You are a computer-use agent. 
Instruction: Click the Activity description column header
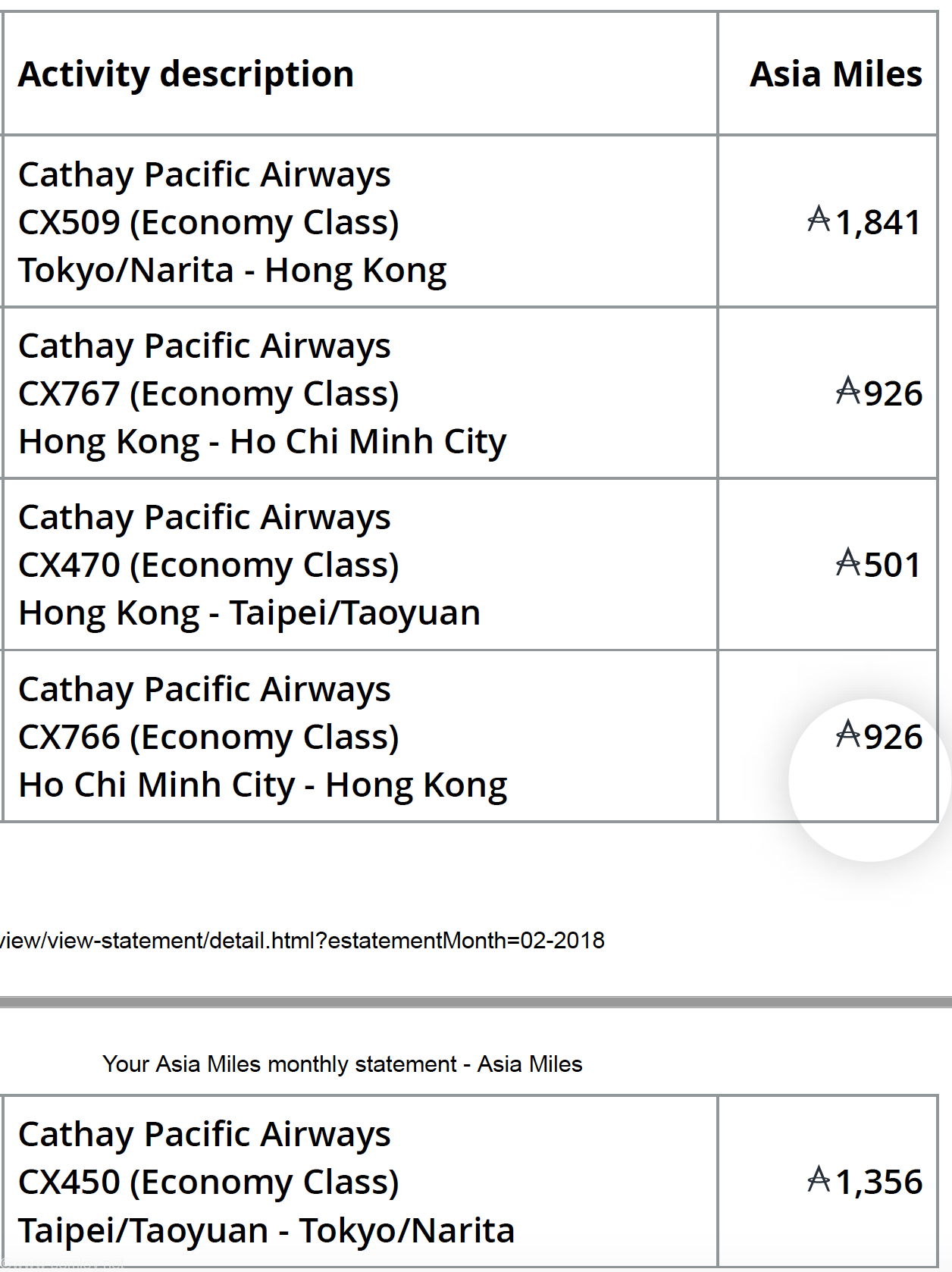(x=186, y=74)
